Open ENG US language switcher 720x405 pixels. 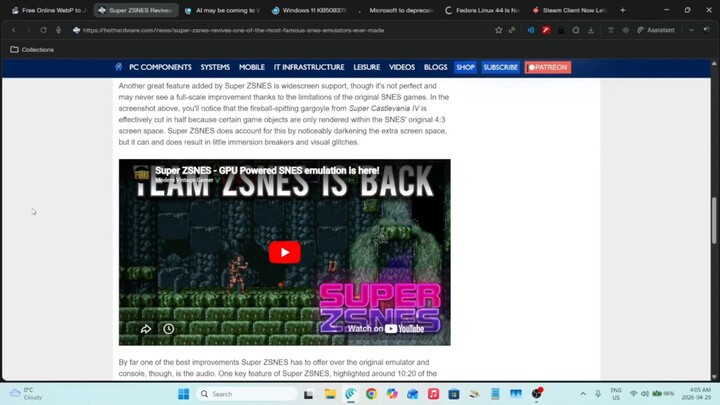click(x=616, y=394)
